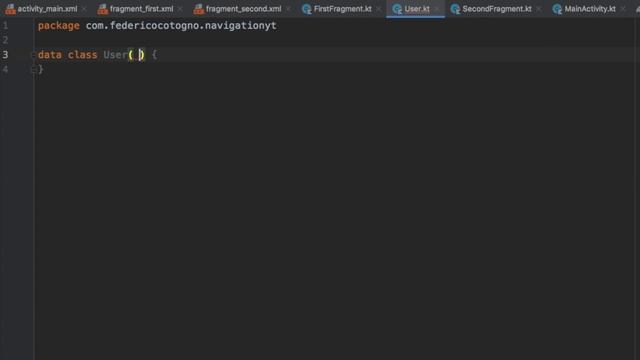Screen dimensions: 640x360
Task: Click line number 3 in the gutter
Action: [5, 55]
